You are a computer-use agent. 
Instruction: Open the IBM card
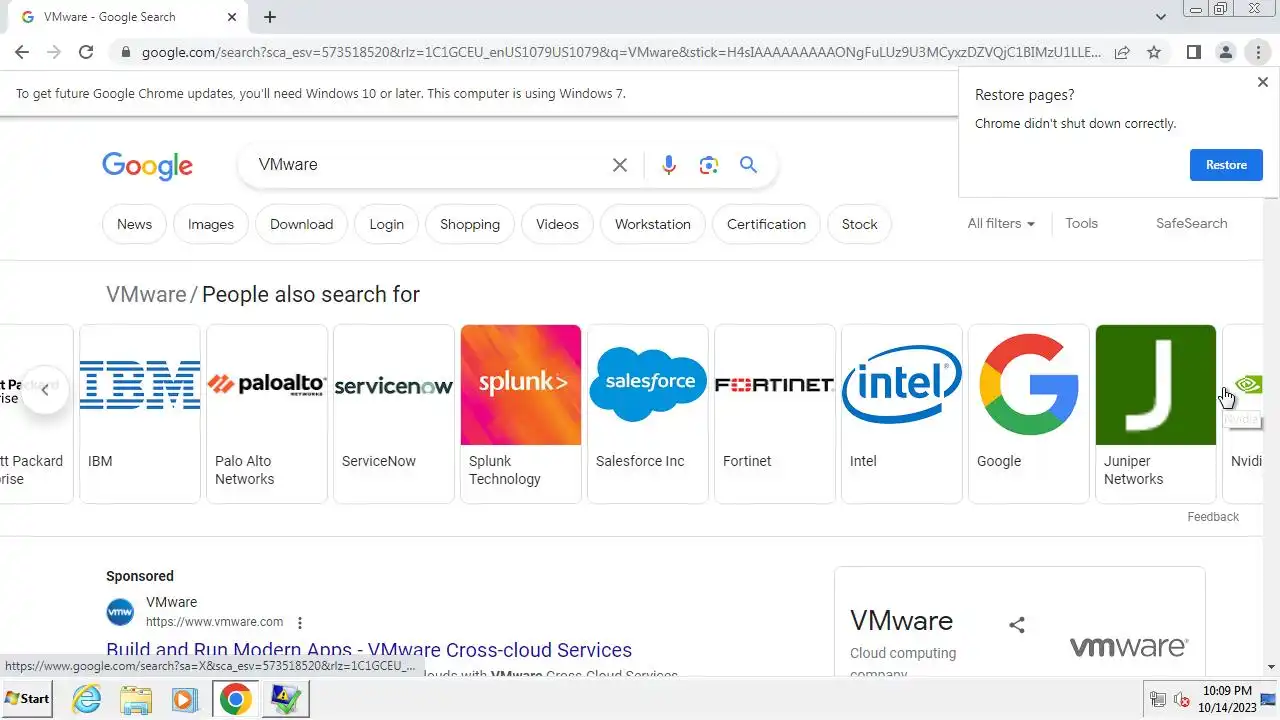pos(140,414)
